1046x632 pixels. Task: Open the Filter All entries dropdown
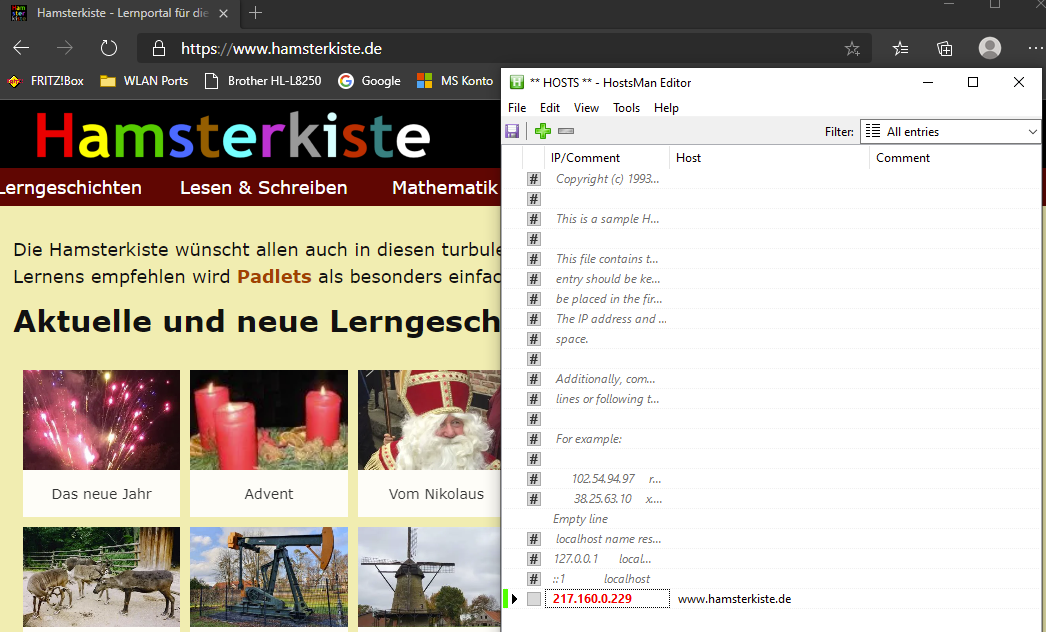pos(951,131)
